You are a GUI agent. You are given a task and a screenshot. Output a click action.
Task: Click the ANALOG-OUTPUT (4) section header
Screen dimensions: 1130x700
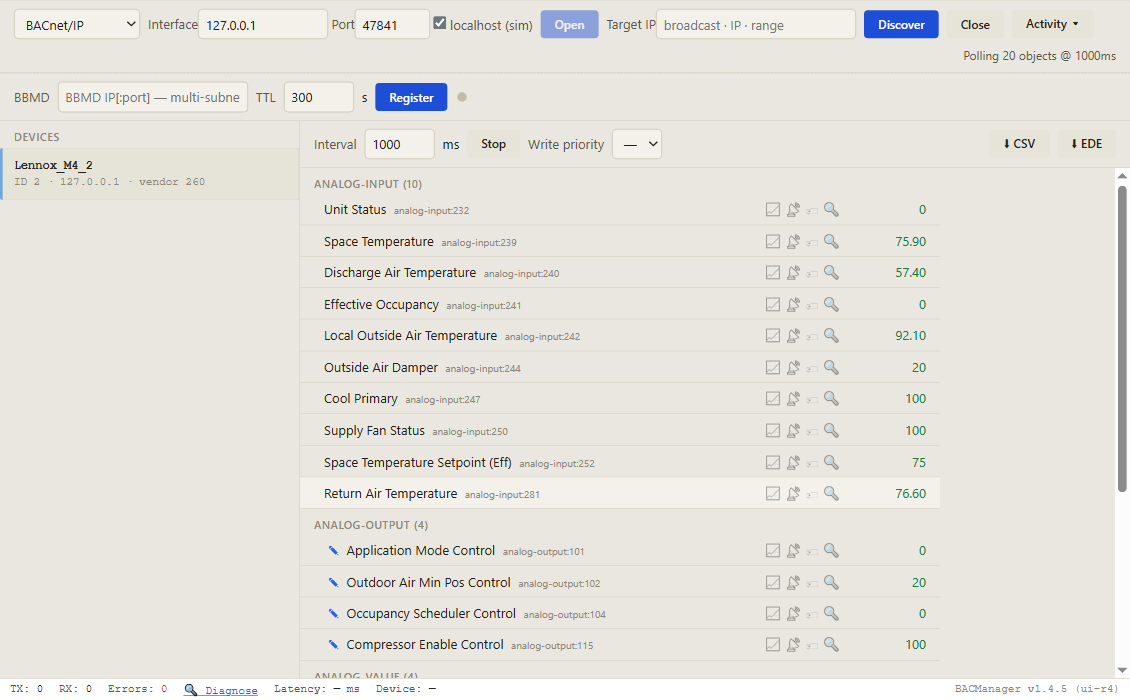click(x=370, y=525)
